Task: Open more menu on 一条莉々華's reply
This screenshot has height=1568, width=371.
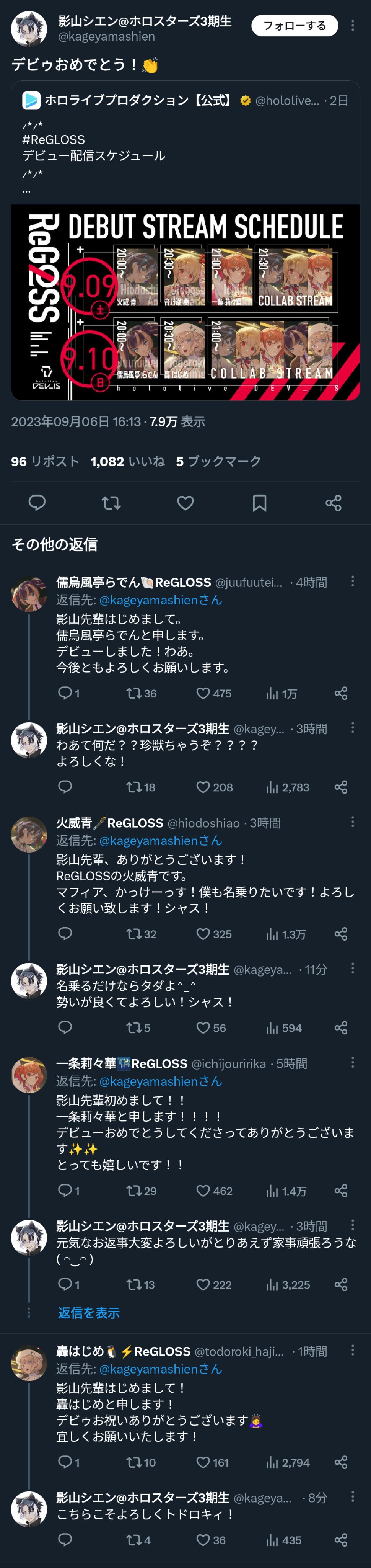Action: 352,1062
